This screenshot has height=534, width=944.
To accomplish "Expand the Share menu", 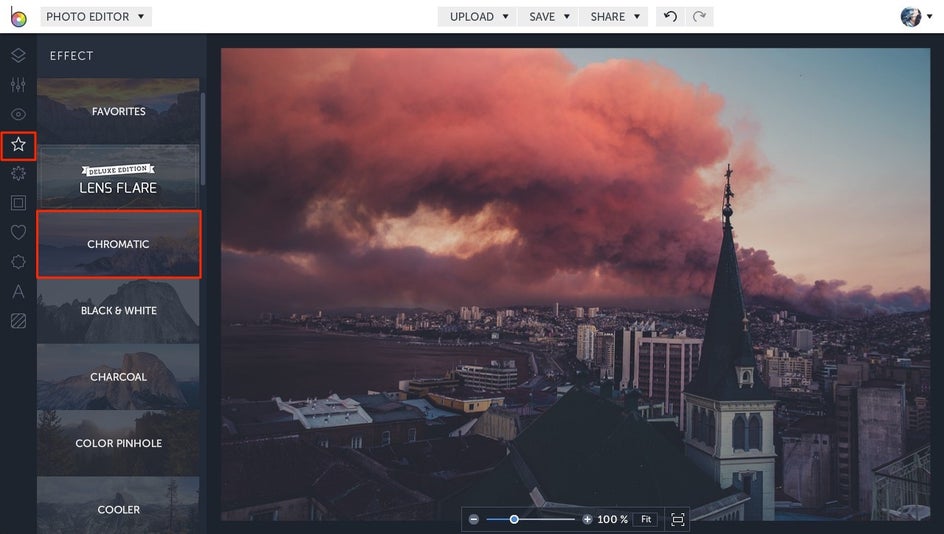I will (x=614, y=16).
